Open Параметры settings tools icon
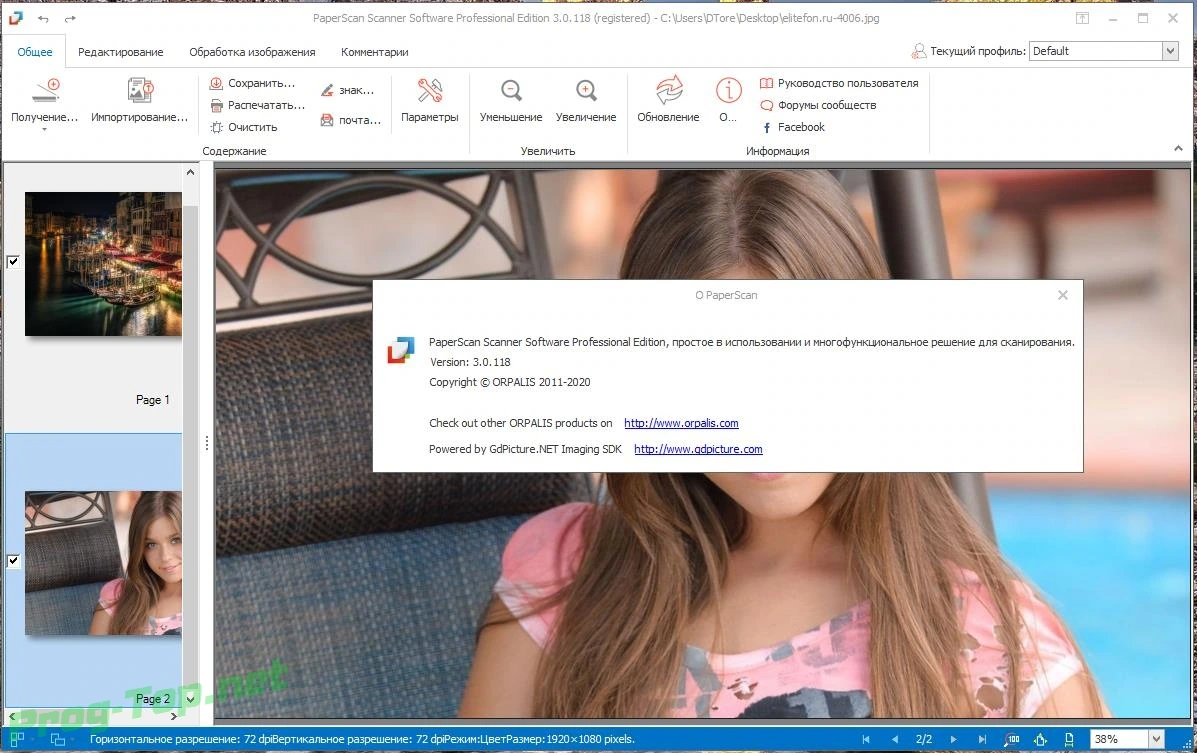Screen dimensions: 1197x753 (430, 91)
